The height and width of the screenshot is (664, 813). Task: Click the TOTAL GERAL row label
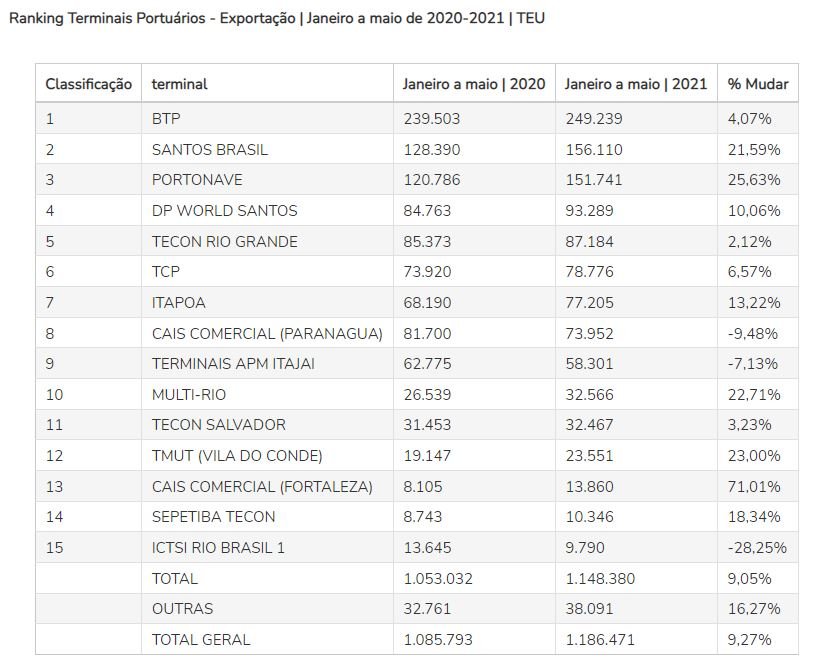[x=200, y=639]
